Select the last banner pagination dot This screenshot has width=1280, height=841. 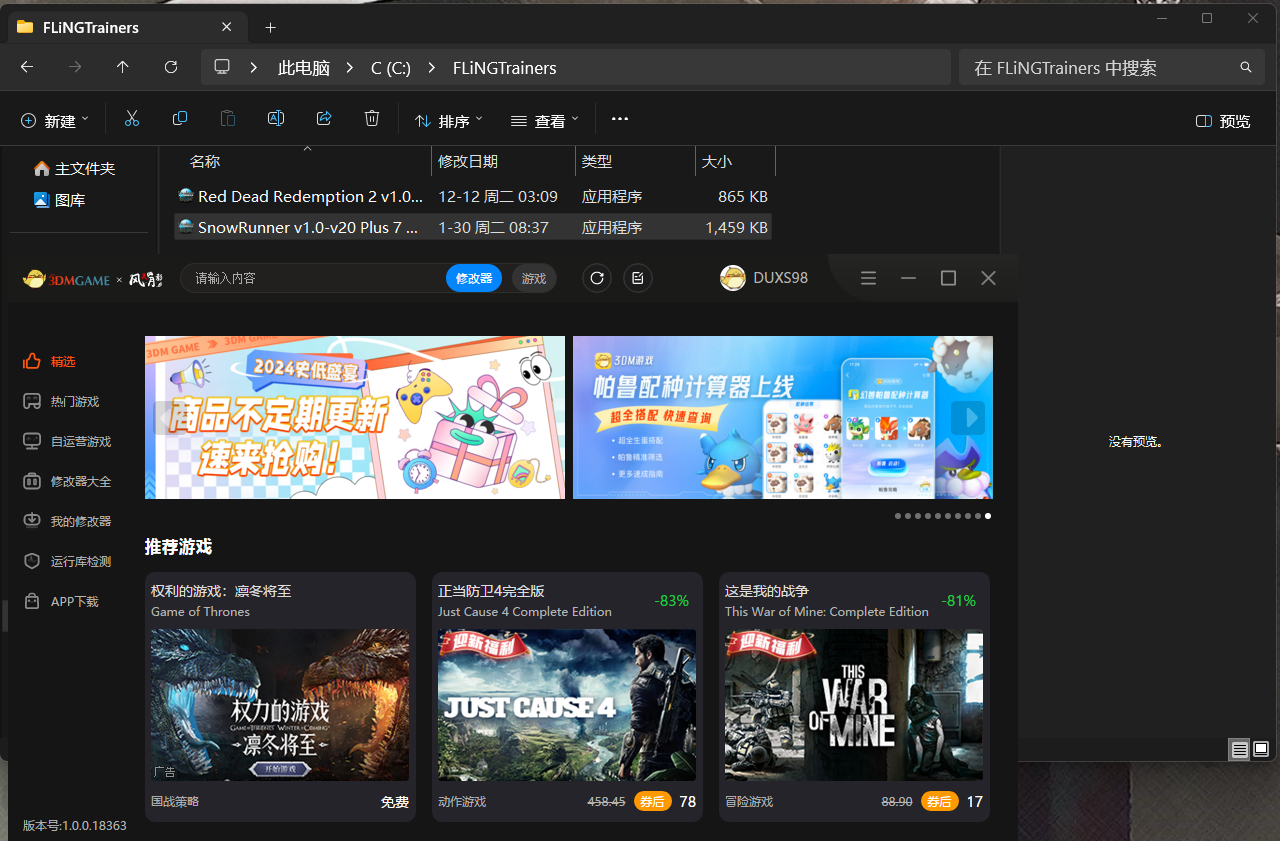pos(988,516)
